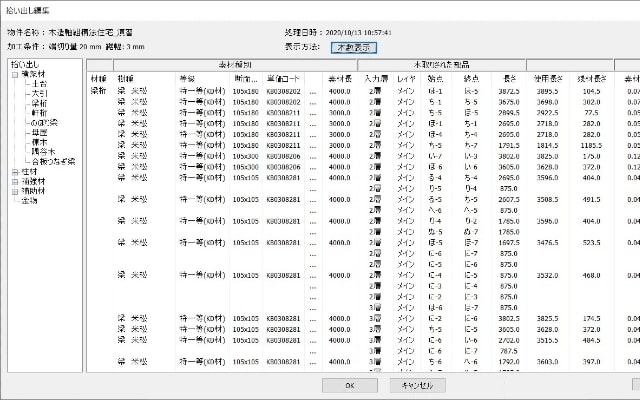Click the 使用長さ column header

[x=548, y=77]
